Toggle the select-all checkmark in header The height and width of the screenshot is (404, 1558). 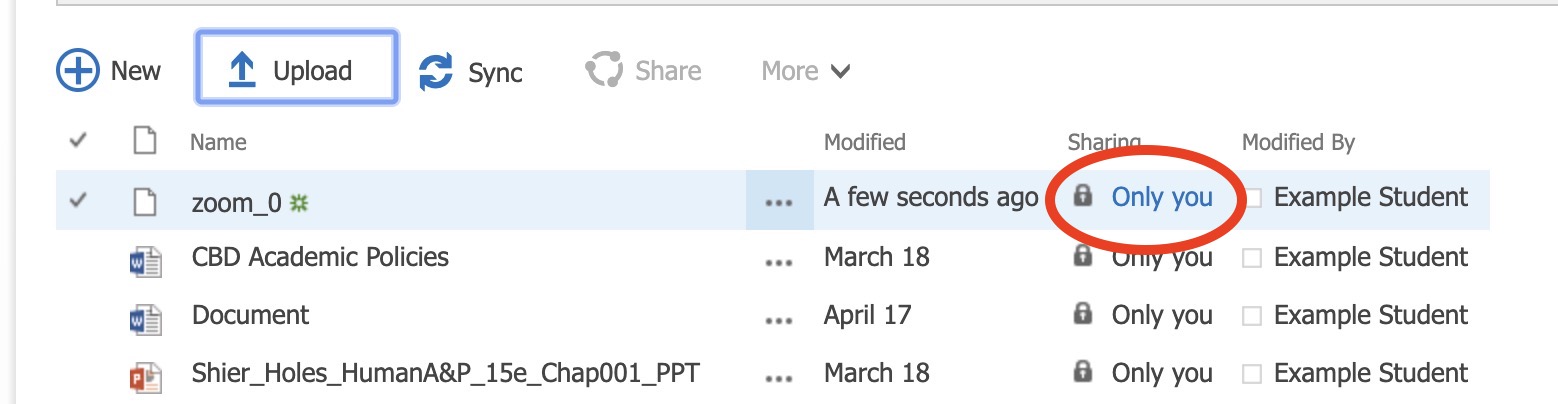tap(78, 142)
